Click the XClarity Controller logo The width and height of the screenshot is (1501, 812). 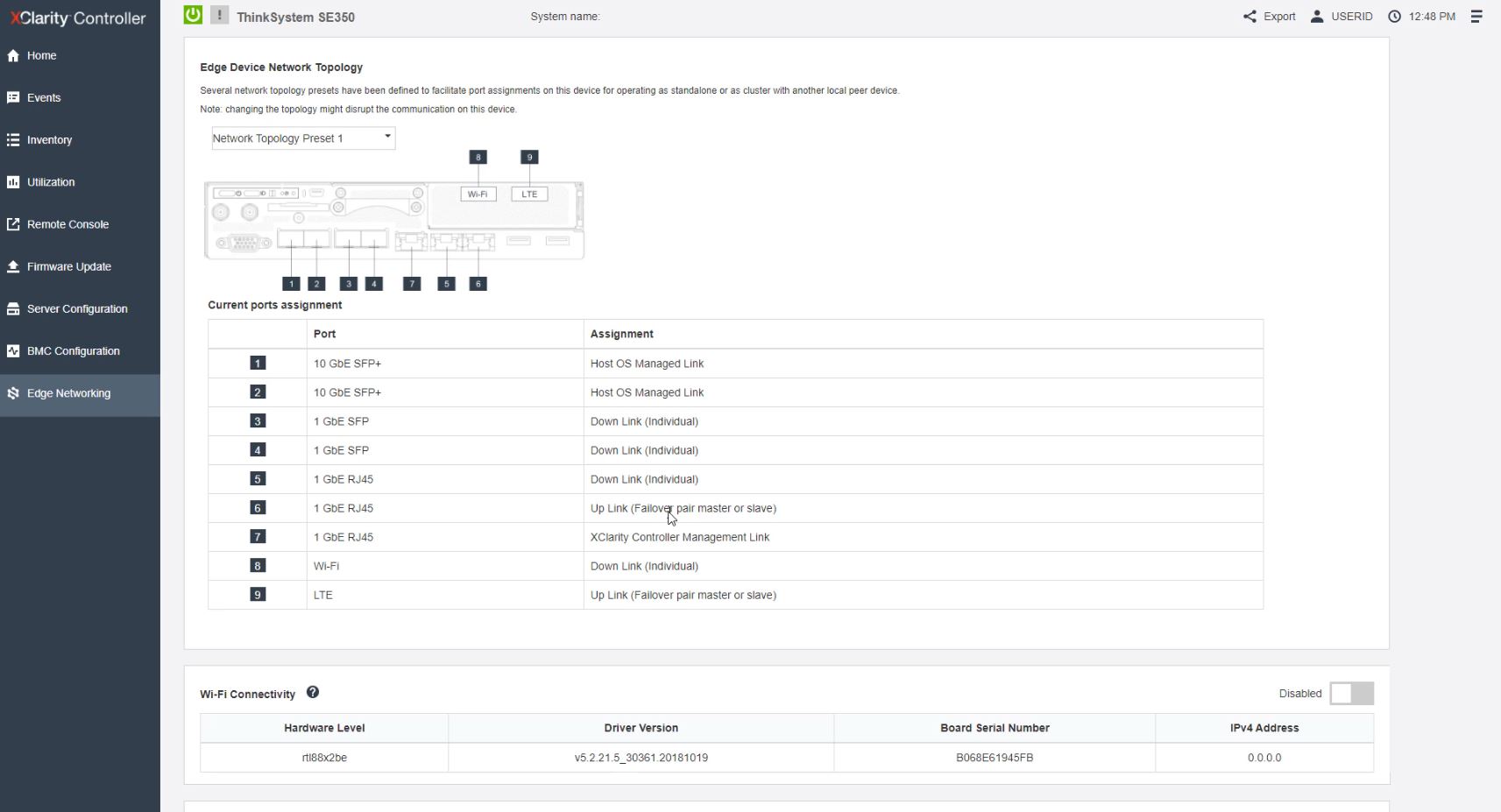[78, 18]
